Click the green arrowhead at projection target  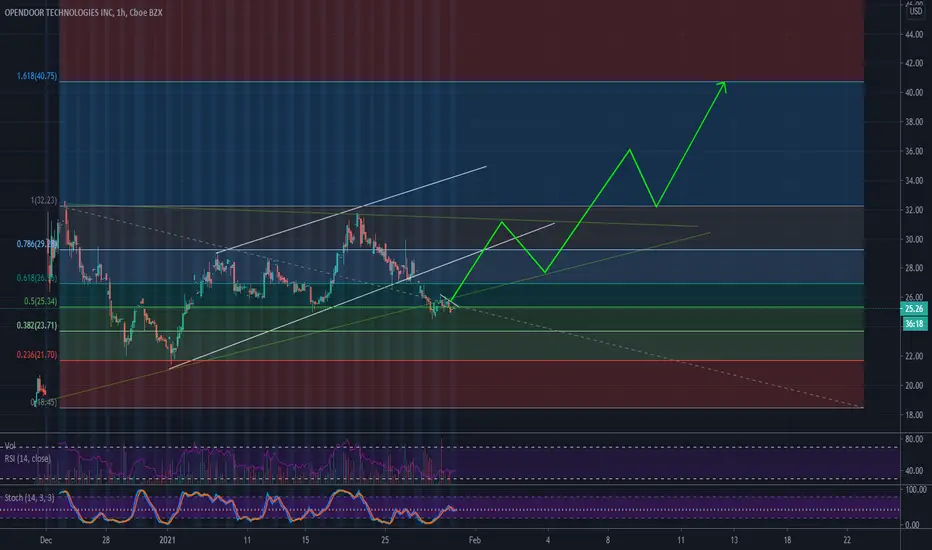(x=722, y=86)
